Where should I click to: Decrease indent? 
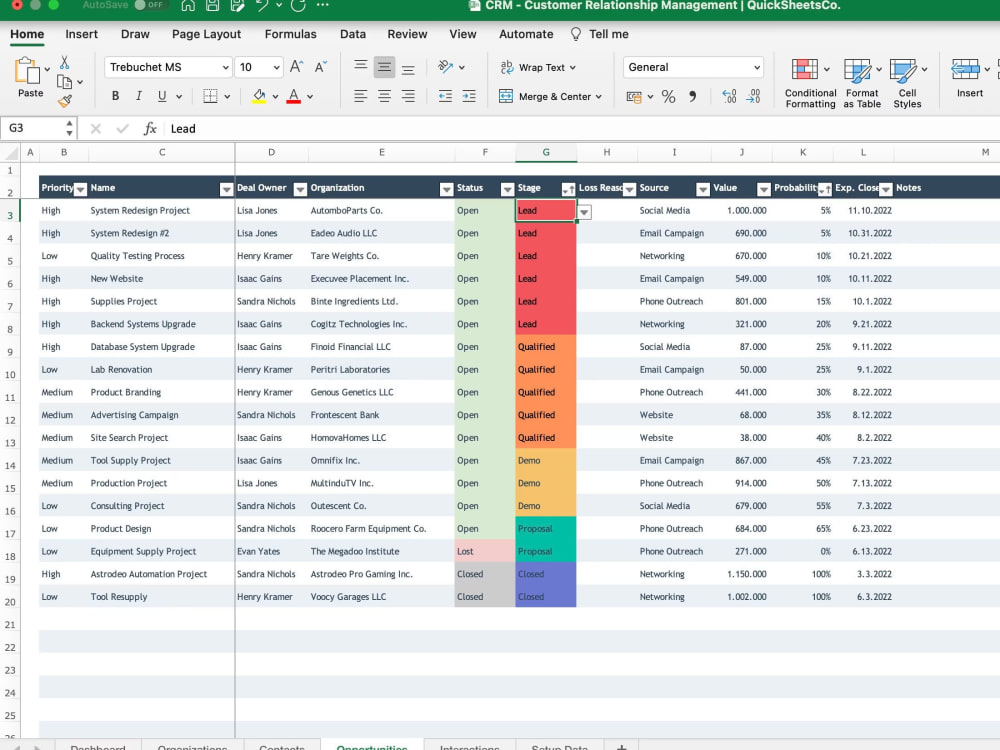445,96
